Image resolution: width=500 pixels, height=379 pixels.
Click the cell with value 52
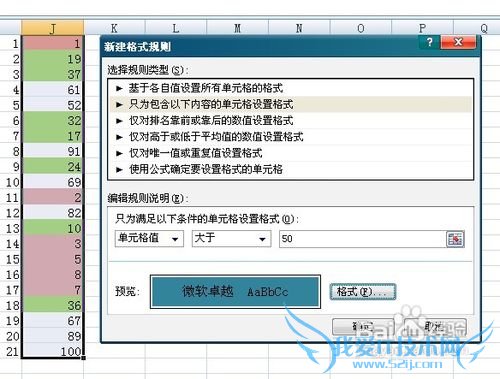[53, 105]
